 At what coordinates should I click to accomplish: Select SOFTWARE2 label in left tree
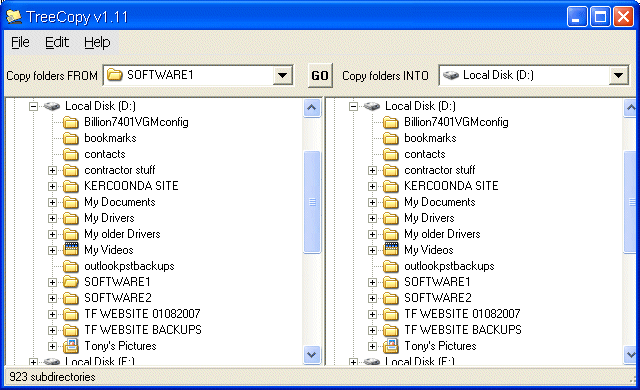coord(118,298)
